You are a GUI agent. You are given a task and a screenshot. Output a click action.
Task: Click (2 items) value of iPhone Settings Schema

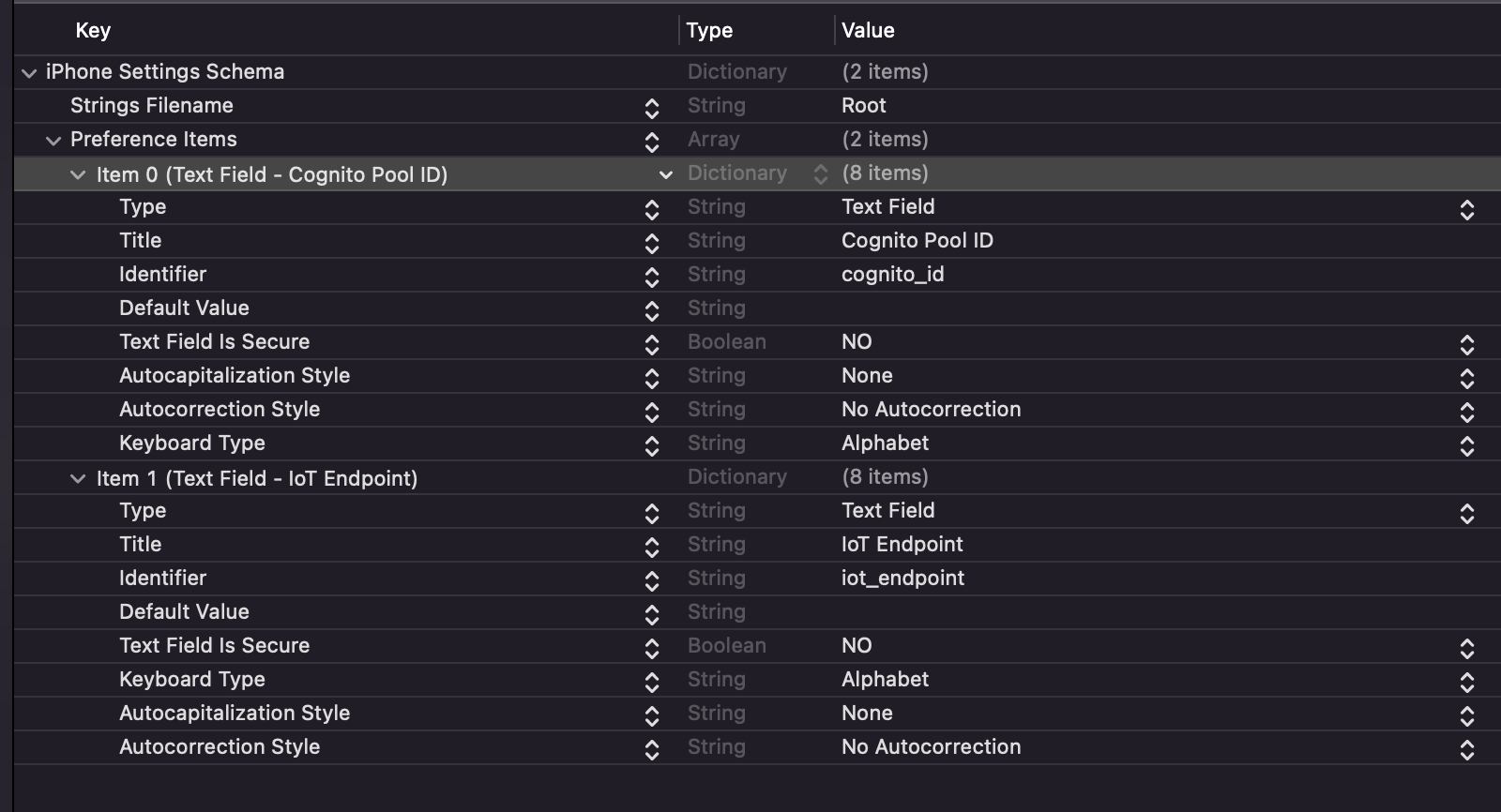(885, 71)
